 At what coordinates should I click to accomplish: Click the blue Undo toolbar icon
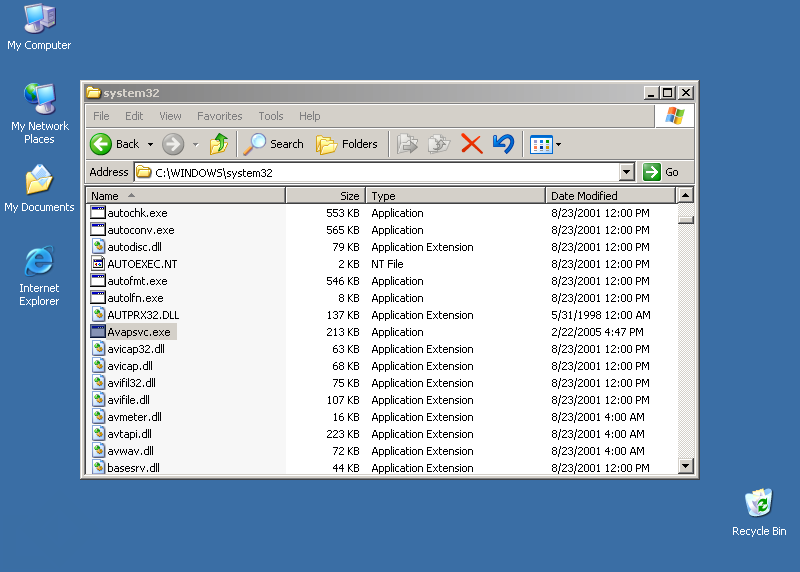click(503, 144)
